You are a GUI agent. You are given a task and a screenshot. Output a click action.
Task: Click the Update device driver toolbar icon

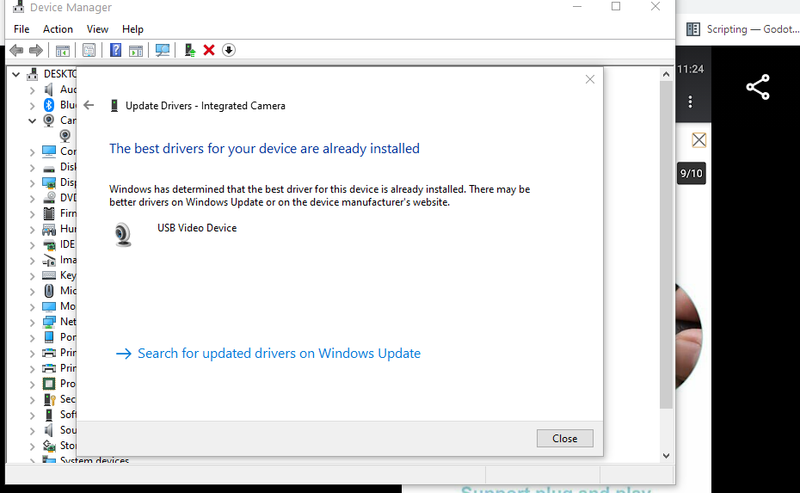[189, 50]
